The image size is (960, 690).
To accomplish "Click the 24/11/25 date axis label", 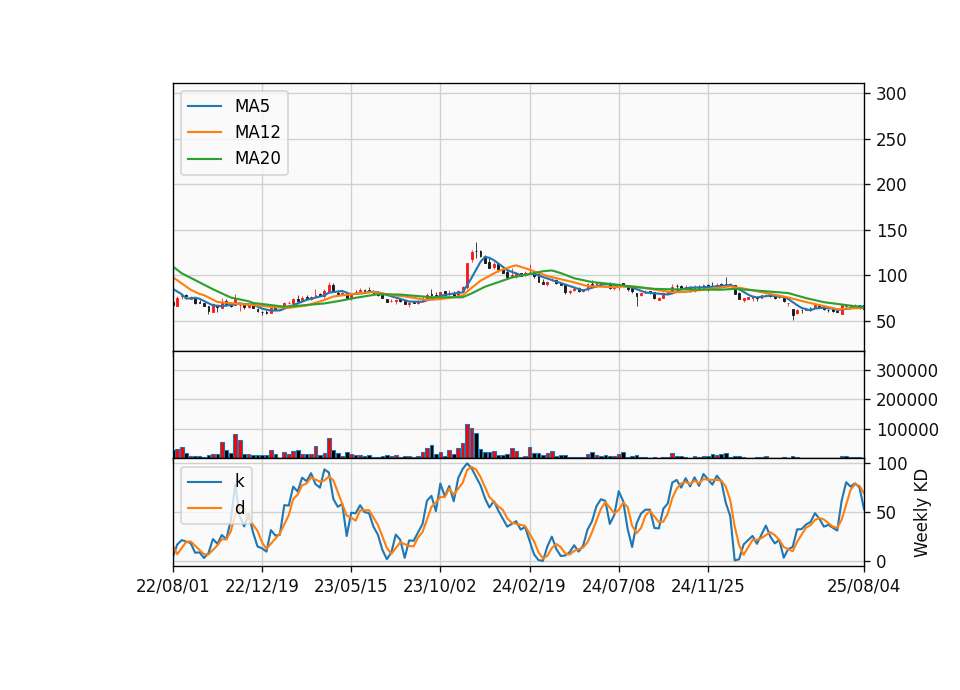I will point(708,586).
